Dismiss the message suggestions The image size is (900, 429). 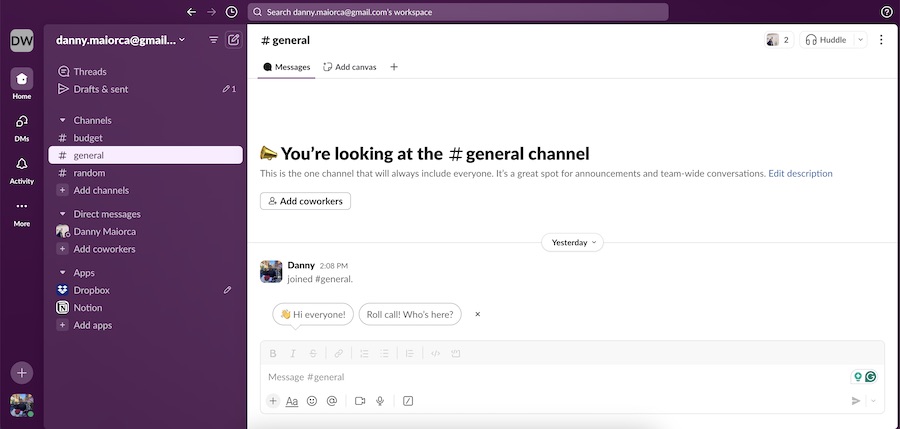(478, 314)
